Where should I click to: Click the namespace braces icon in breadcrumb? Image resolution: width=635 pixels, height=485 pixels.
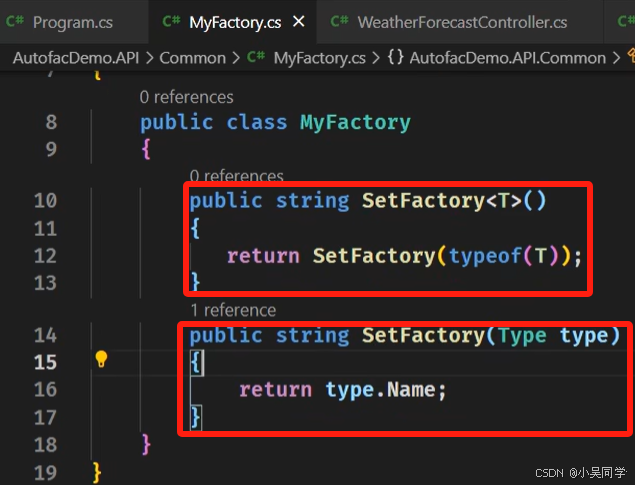[x=395, y=57]
